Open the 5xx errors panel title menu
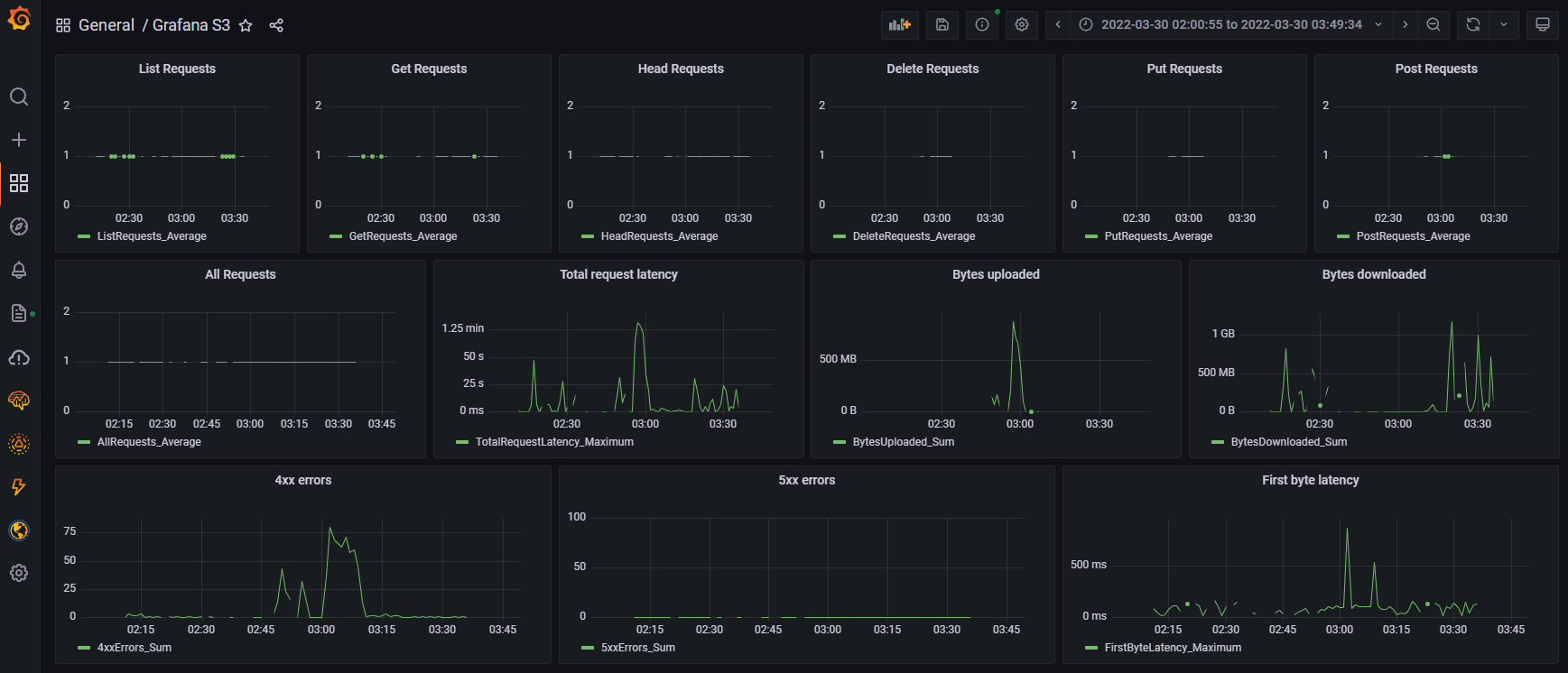Image resolution: width=1568 pixels, height=673 pixels. tap(807, 480)
